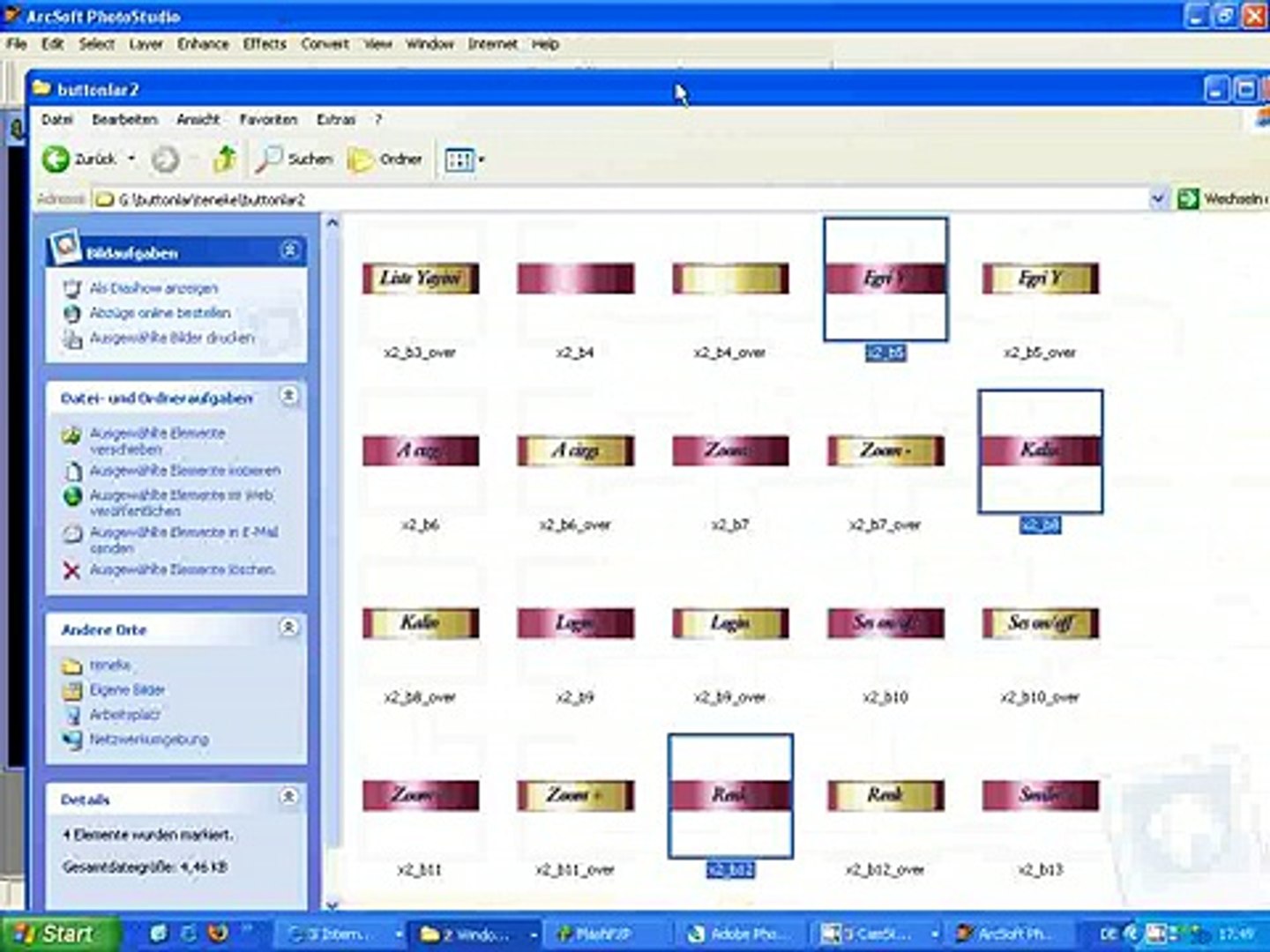The height and width of the screenshot is (952, 1270).
Task: Switch to ArcSoft PhotoStudio taskbar button
Action: tap(1012, 933)
